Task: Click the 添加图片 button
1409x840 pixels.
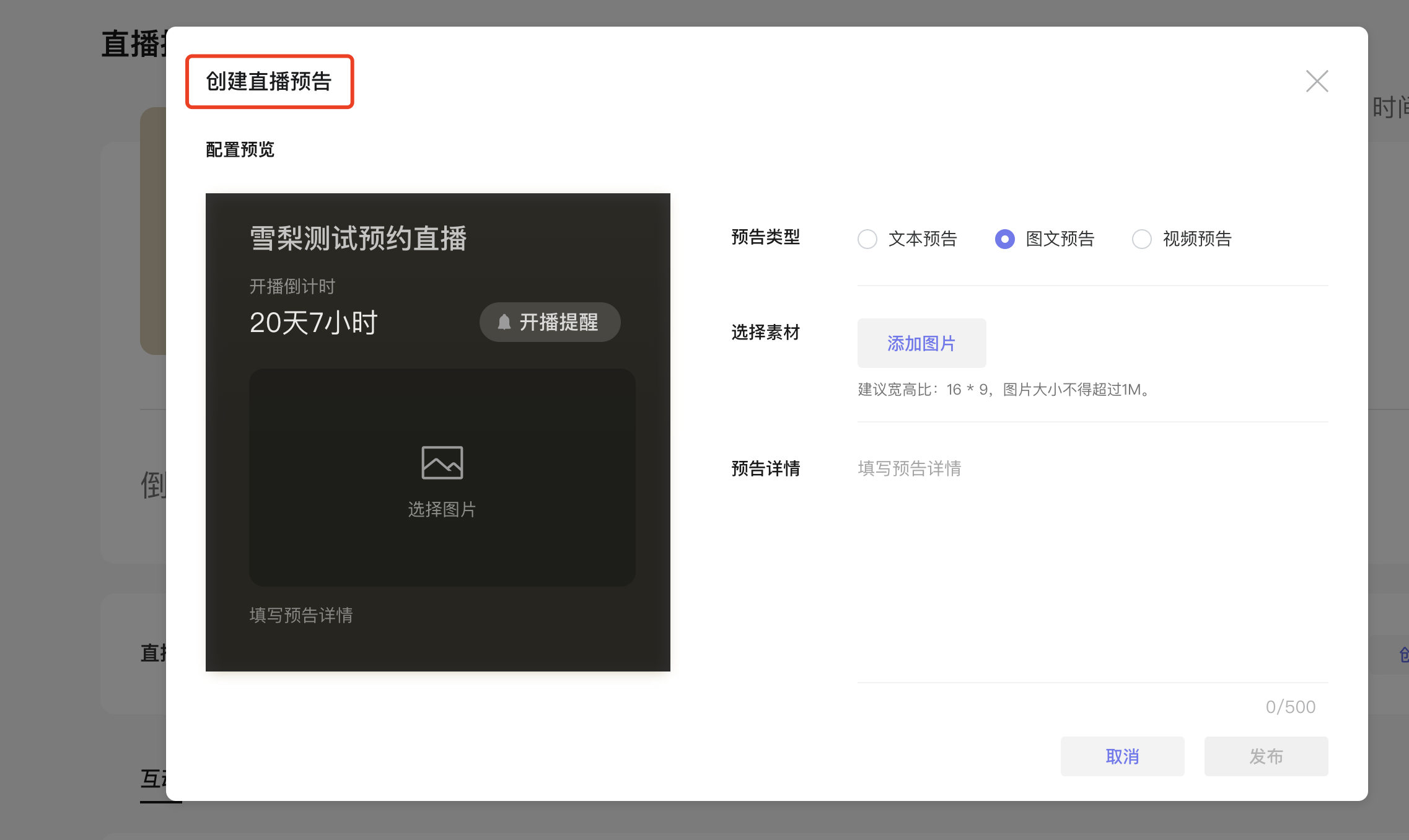Action: click(x=921, y=343)
